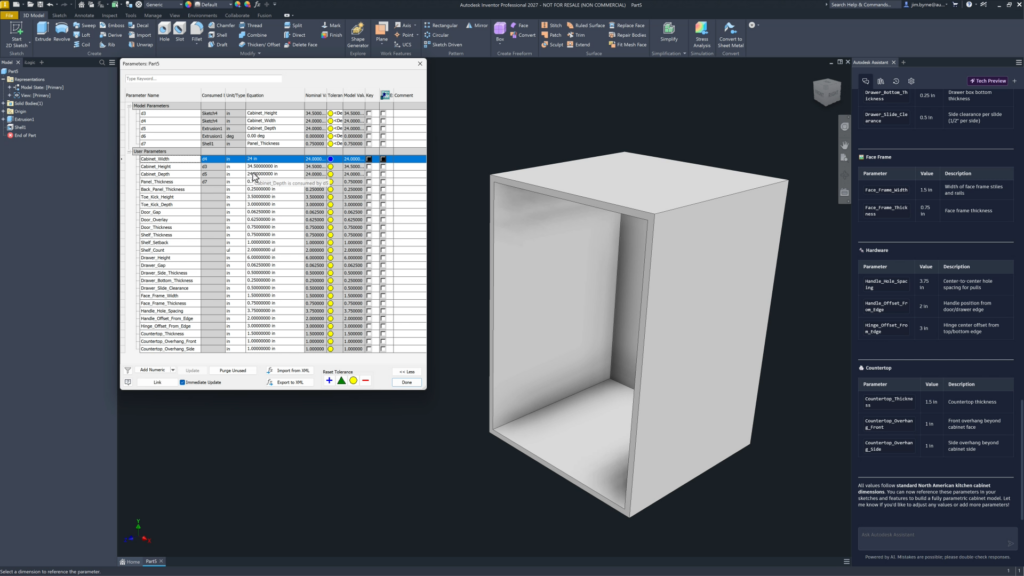This screenshot has height=576, width=1024.
Task: Toggle export checkbox for Handle_Hole_Spacing row
Action: [x=383, y=311]
